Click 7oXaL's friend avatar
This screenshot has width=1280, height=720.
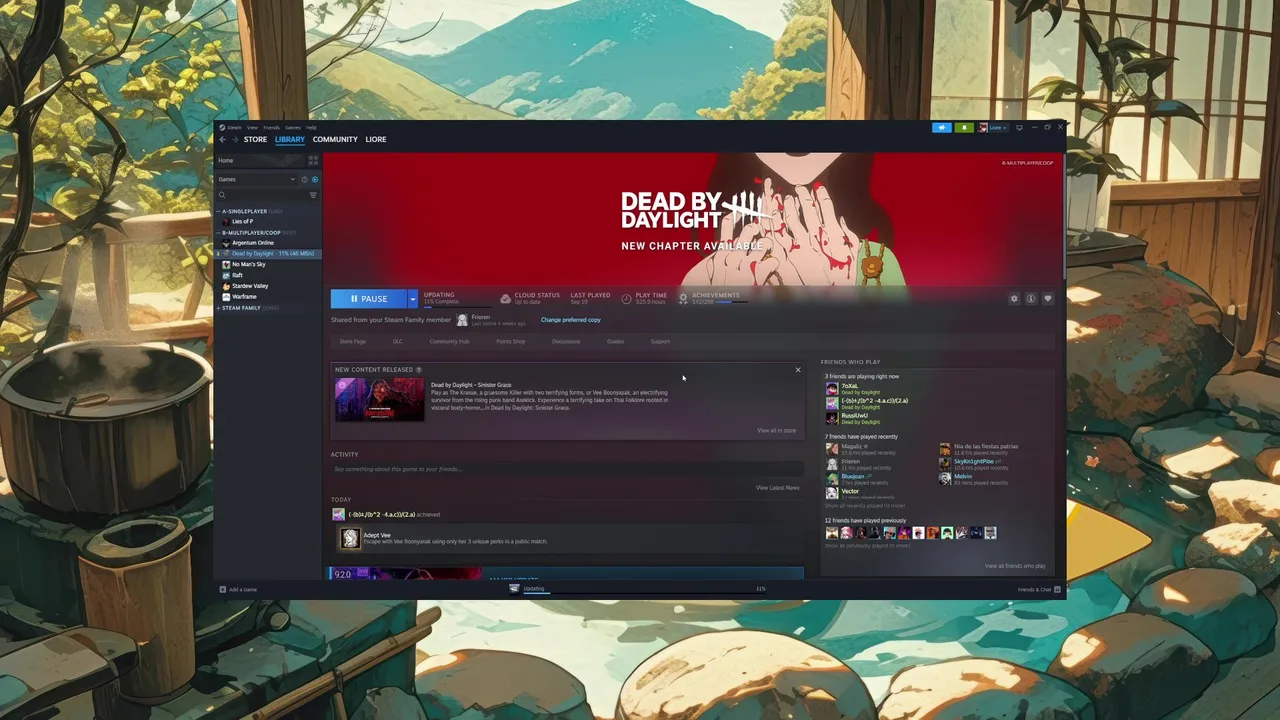click(832, 388)
